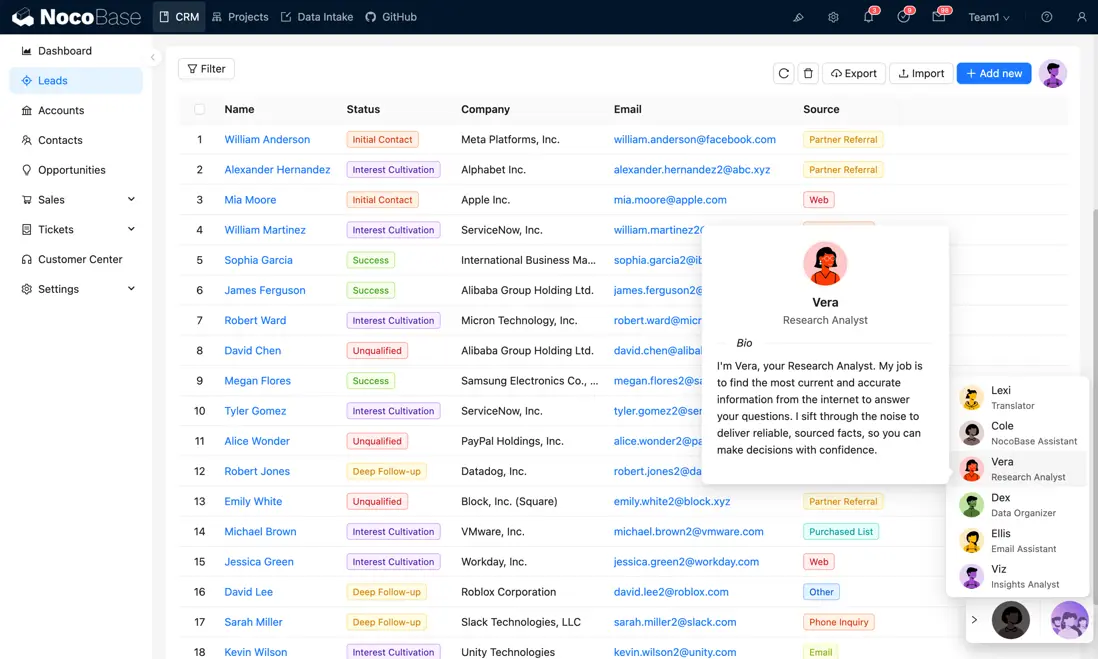Expand the Team1 dropdown

(x=988, y=17)
